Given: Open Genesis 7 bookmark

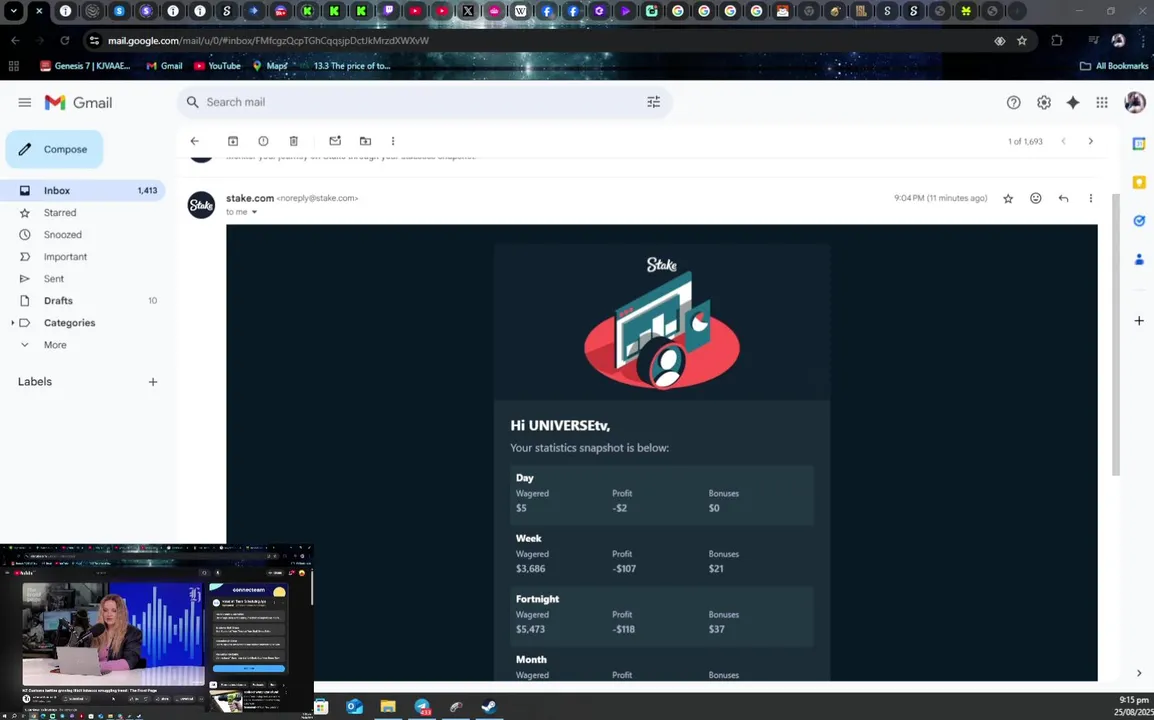Looking at the screenshot, I should click(85, 66).
